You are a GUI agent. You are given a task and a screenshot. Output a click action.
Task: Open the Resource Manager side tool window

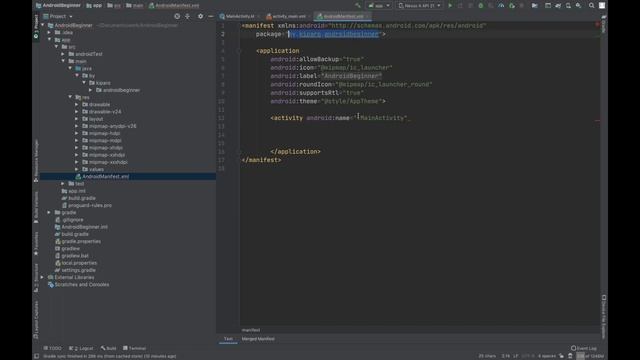point(36,160)
